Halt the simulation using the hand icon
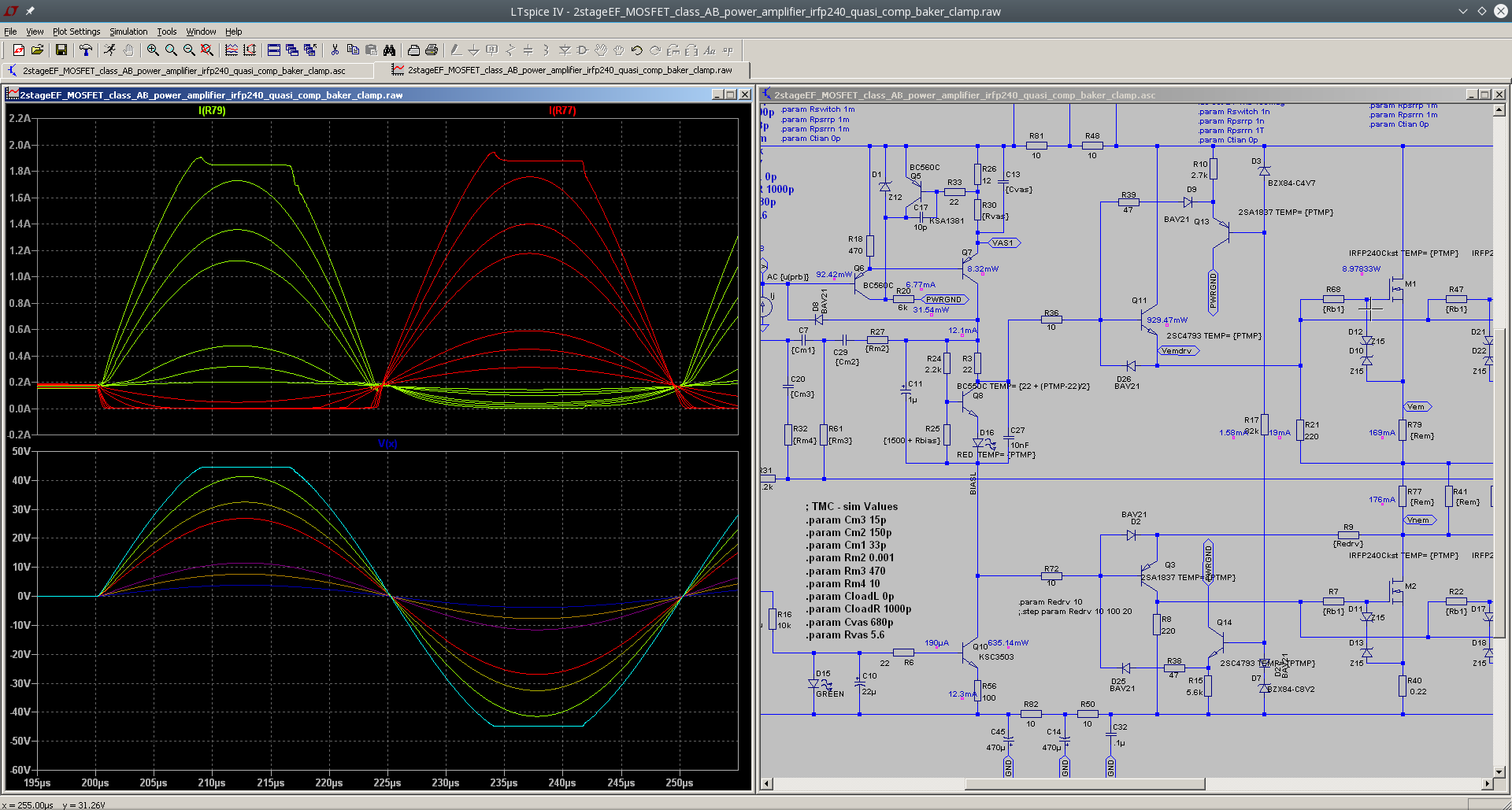The width and height of the screenshot is (1512, 810). 128,50
